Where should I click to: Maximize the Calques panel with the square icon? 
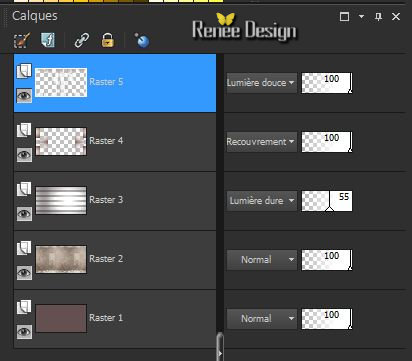pos(344,17)
